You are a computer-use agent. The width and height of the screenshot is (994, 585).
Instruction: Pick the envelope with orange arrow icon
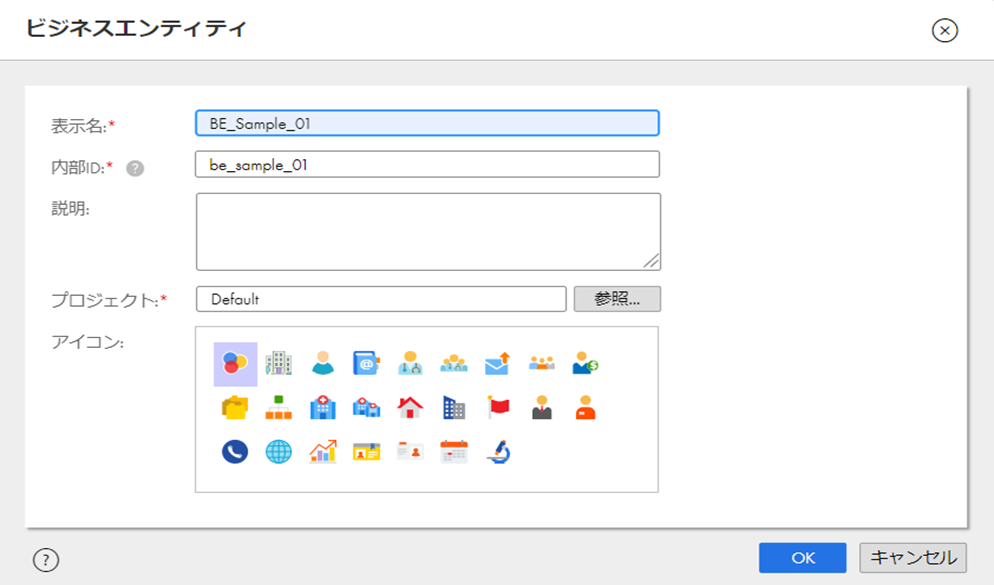(x=498, y=363)
